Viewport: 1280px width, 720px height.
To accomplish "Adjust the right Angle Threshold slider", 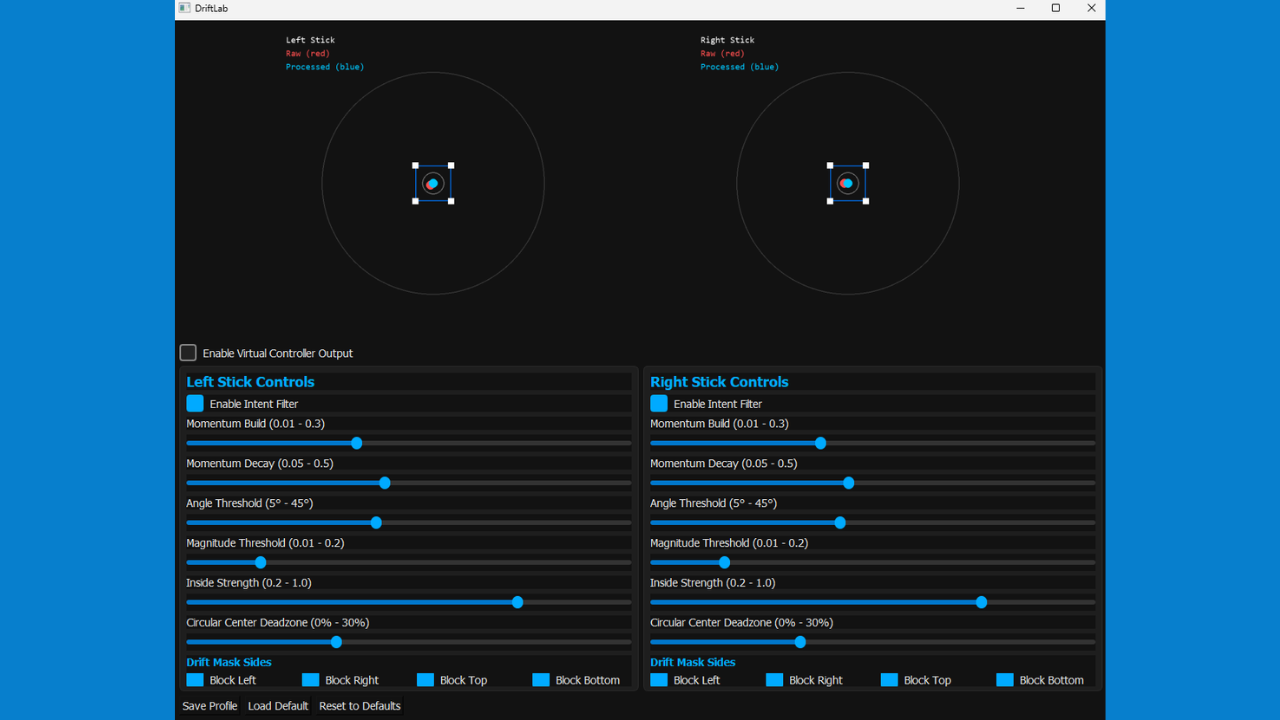I will pos(839,522).
